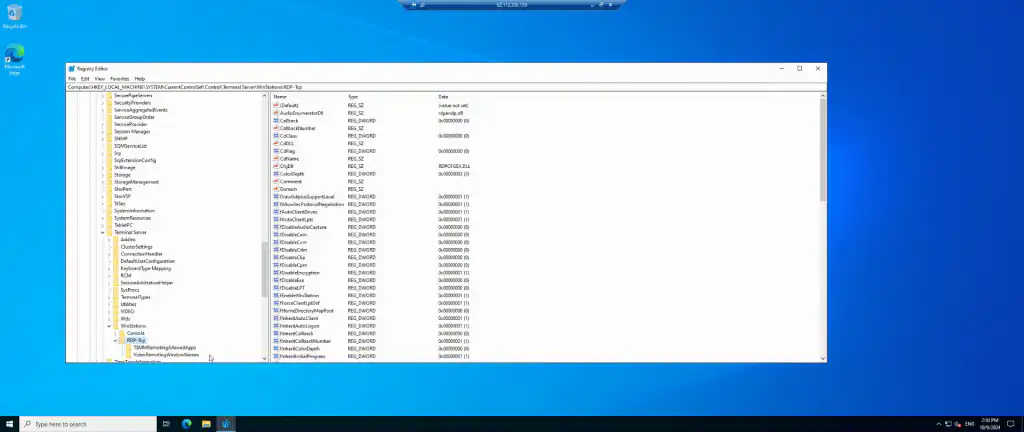The width and height of the screenshot is (1024, 432).
Task: Open File Explorer from the taskbar
Action: pos(206,424)
